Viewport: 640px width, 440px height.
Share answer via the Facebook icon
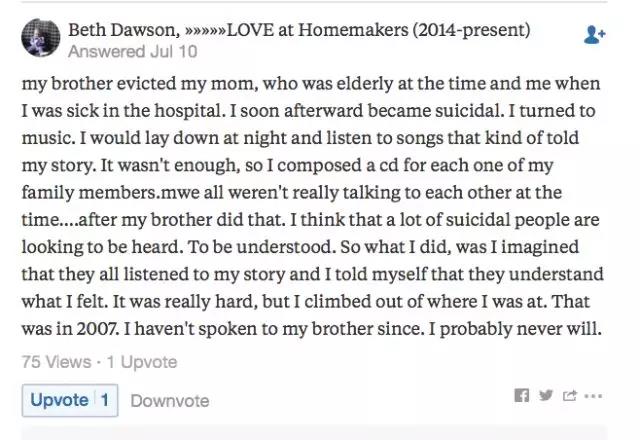(x=521, y=395)
